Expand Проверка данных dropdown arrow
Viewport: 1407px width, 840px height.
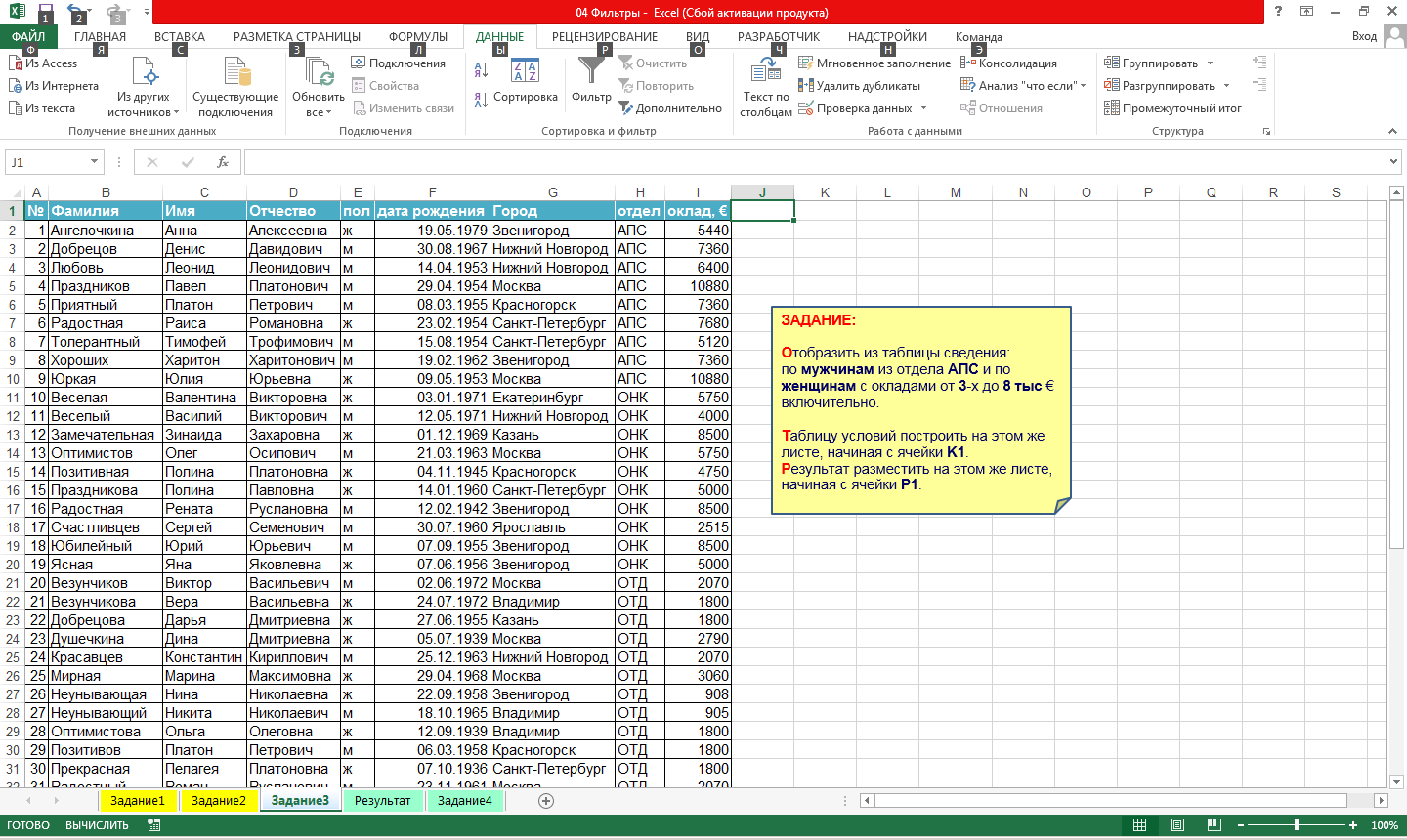[923, 108]
